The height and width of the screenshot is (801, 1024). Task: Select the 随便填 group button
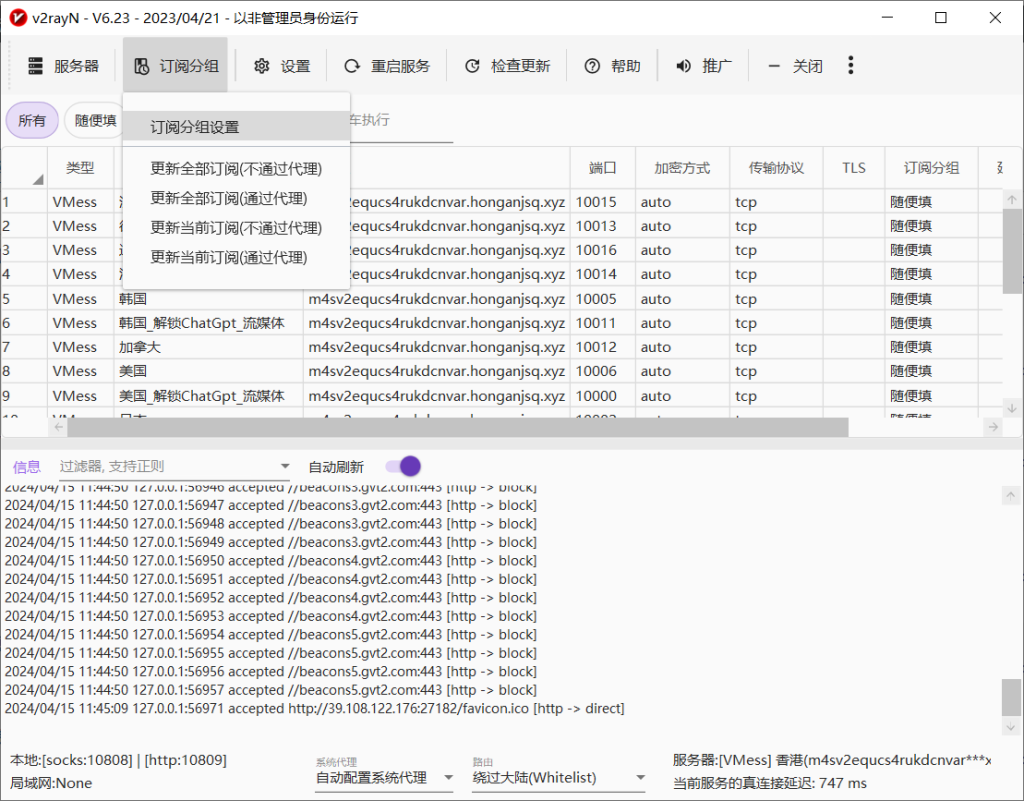point(94,119)
